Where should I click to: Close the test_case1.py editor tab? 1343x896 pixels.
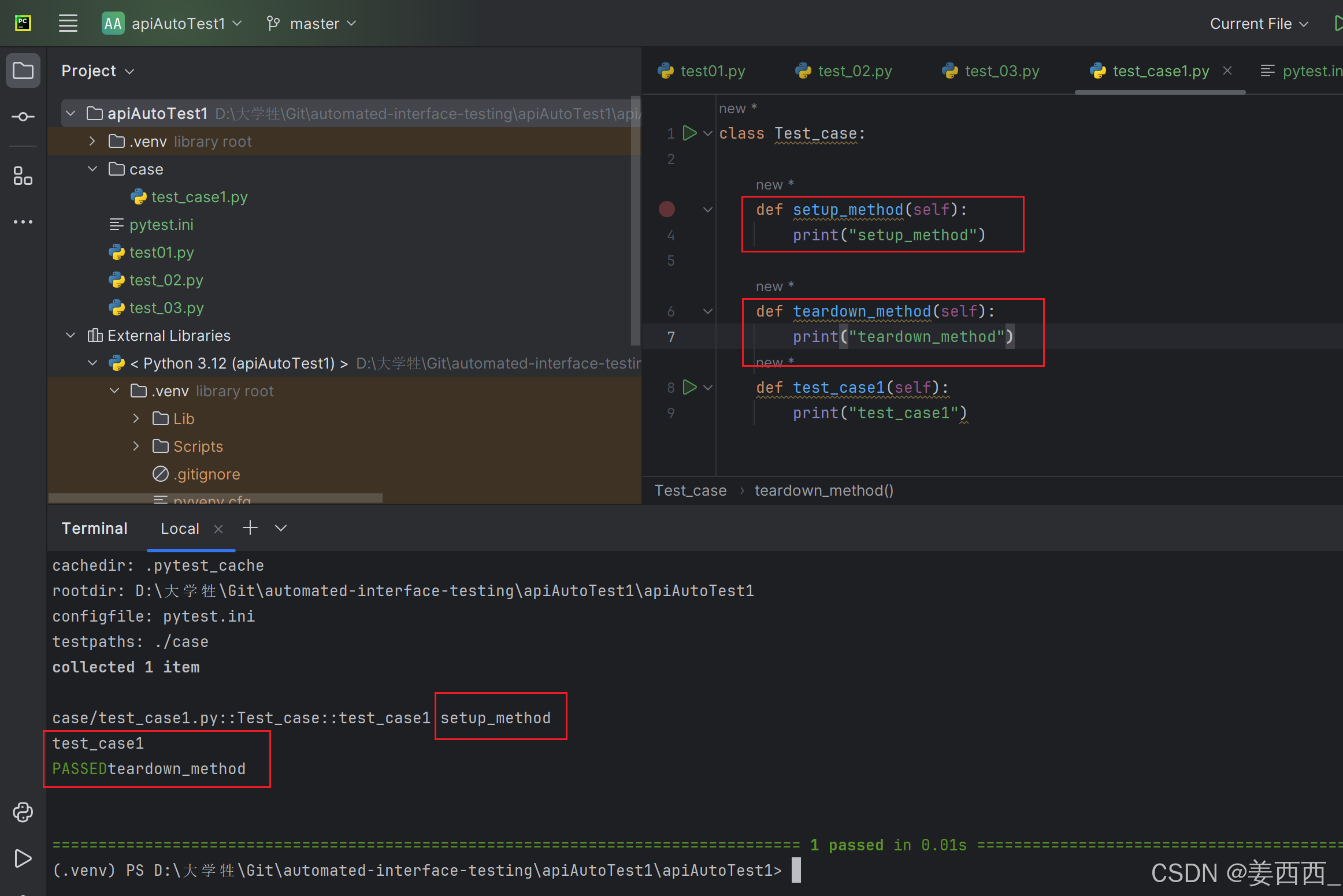1227,70
